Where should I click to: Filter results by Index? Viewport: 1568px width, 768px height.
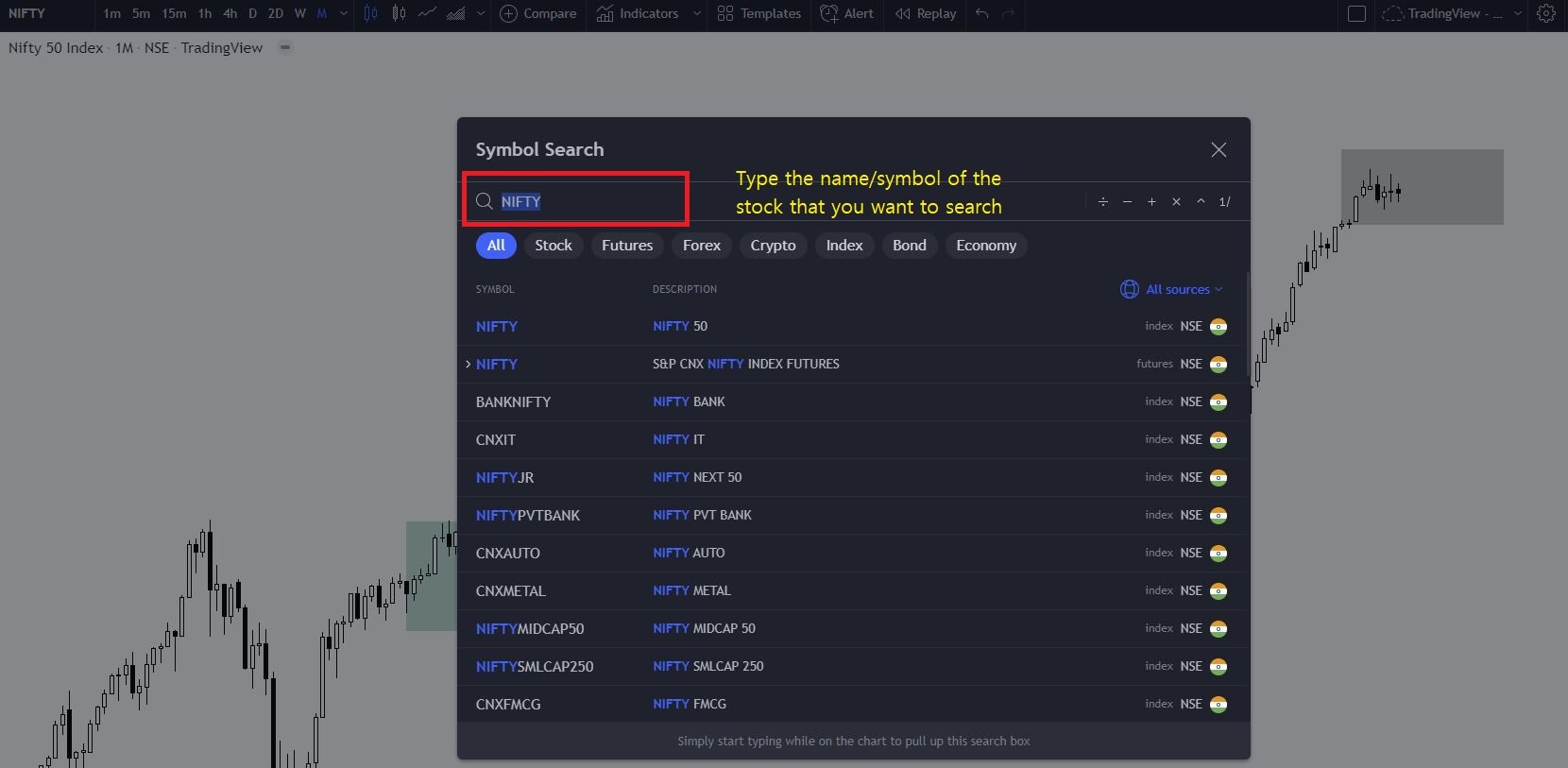pos(844,246)
